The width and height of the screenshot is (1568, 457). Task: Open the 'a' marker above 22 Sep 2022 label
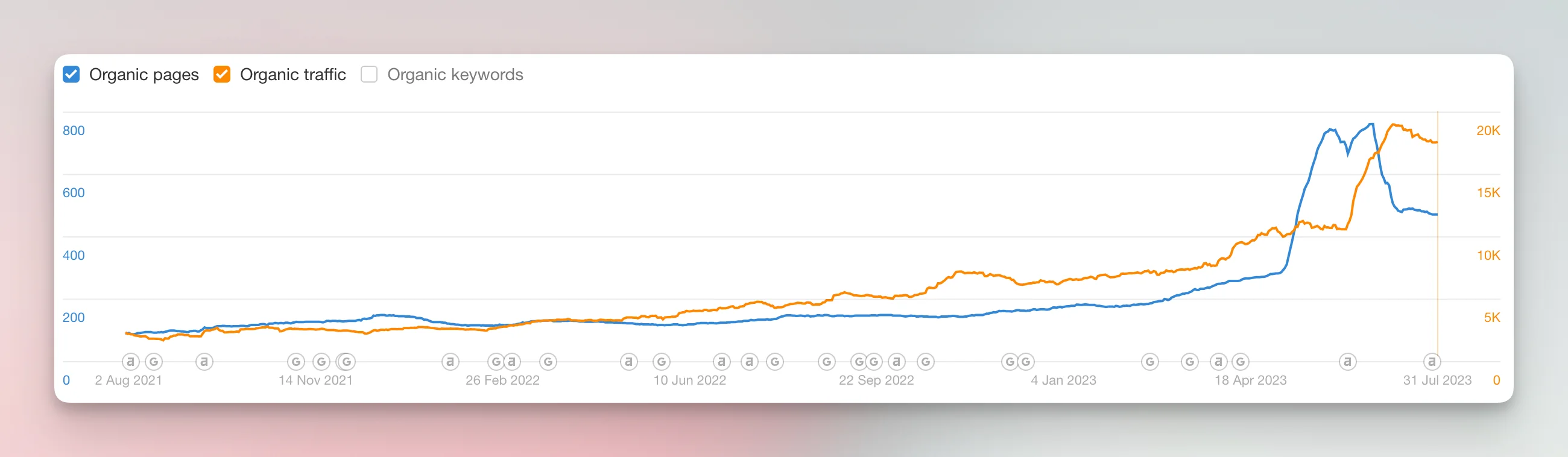(897, 362)
